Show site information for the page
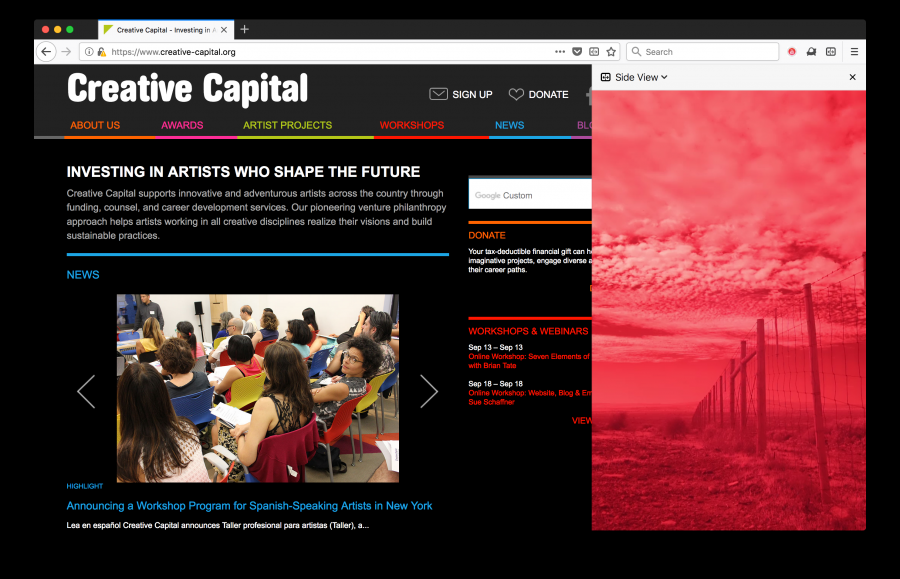The width and height of the screenshot is (900, 579). coord(89,52)
